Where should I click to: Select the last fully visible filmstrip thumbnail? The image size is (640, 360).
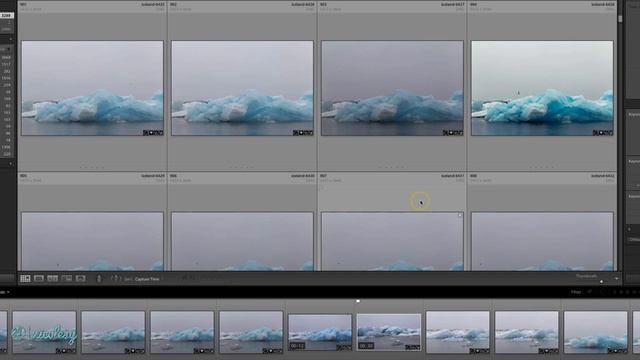coord(596,332)
